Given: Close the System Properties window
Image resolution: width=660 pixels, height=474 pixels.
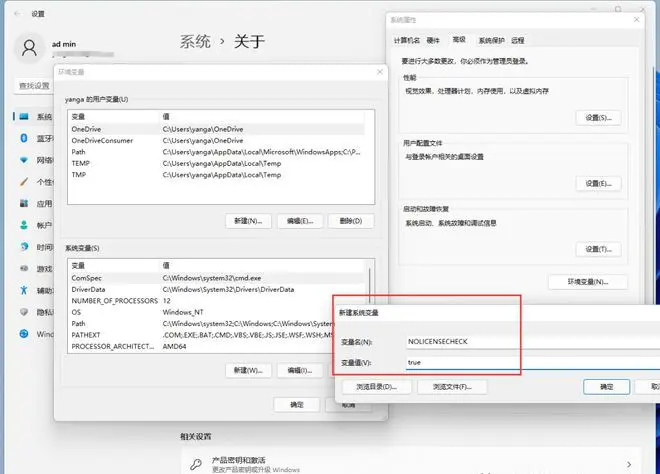Looking at the screenshot, I should [x=636, y=19].
